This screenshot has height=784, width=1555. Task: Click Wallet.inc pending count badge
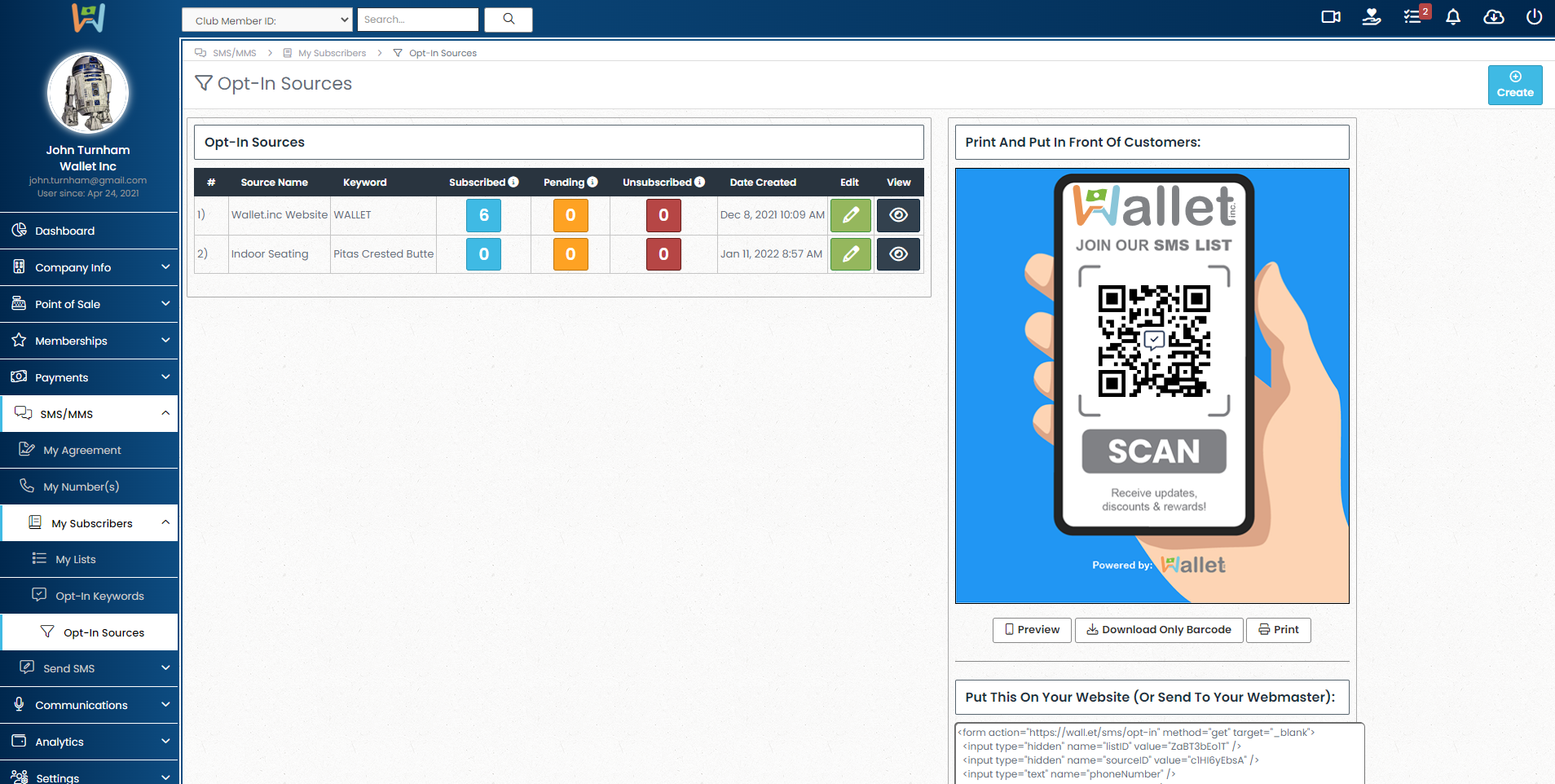pyautogui.click(x=570, y=215)
